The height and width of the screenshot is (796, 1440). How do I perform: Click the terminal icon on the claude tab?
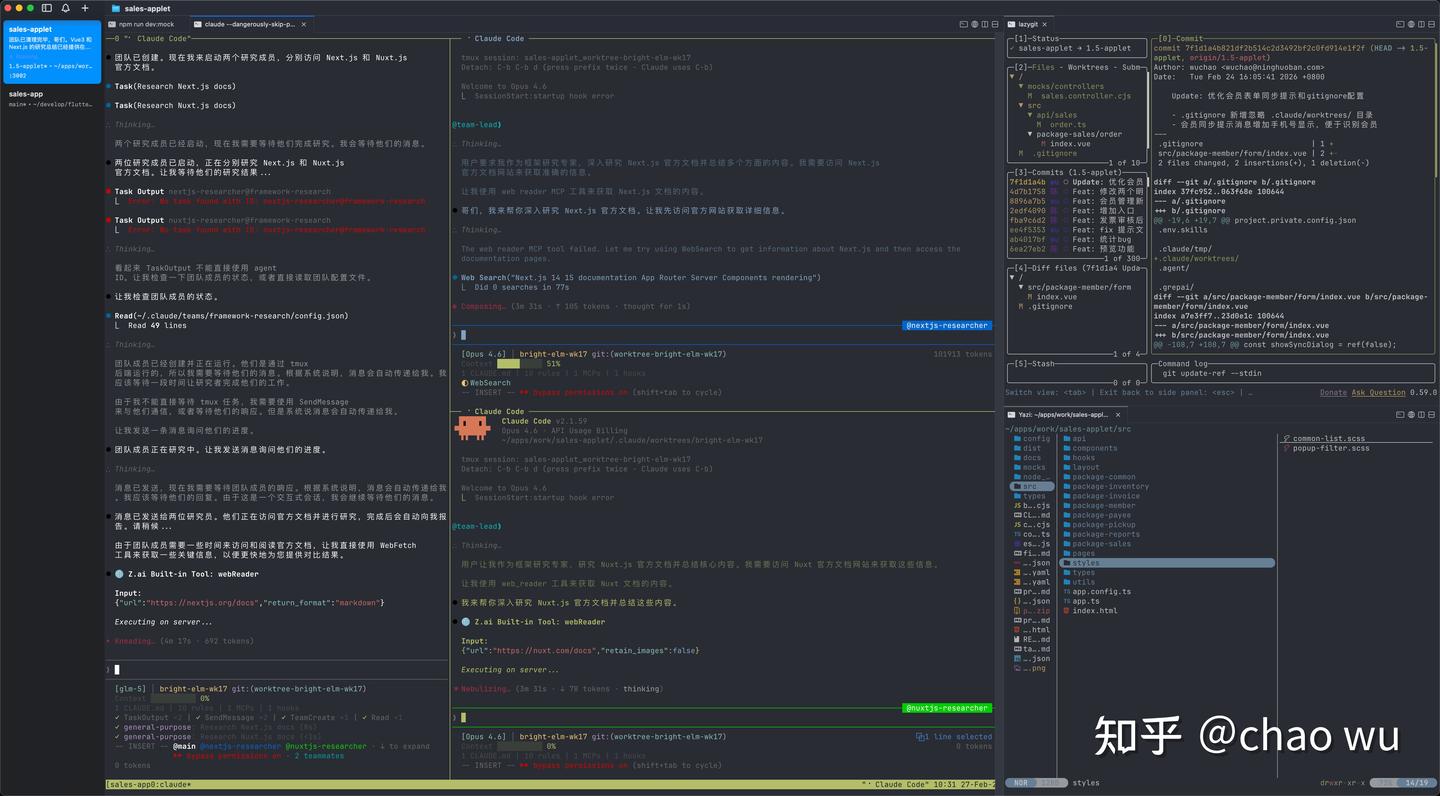point(198,24)
